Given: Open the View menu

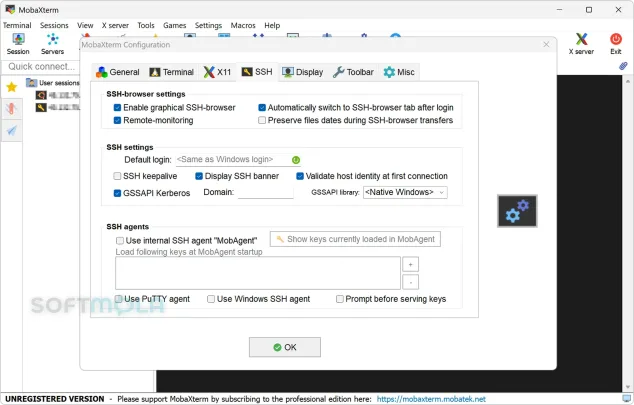Looking at the screenshot, I should 85,25.
